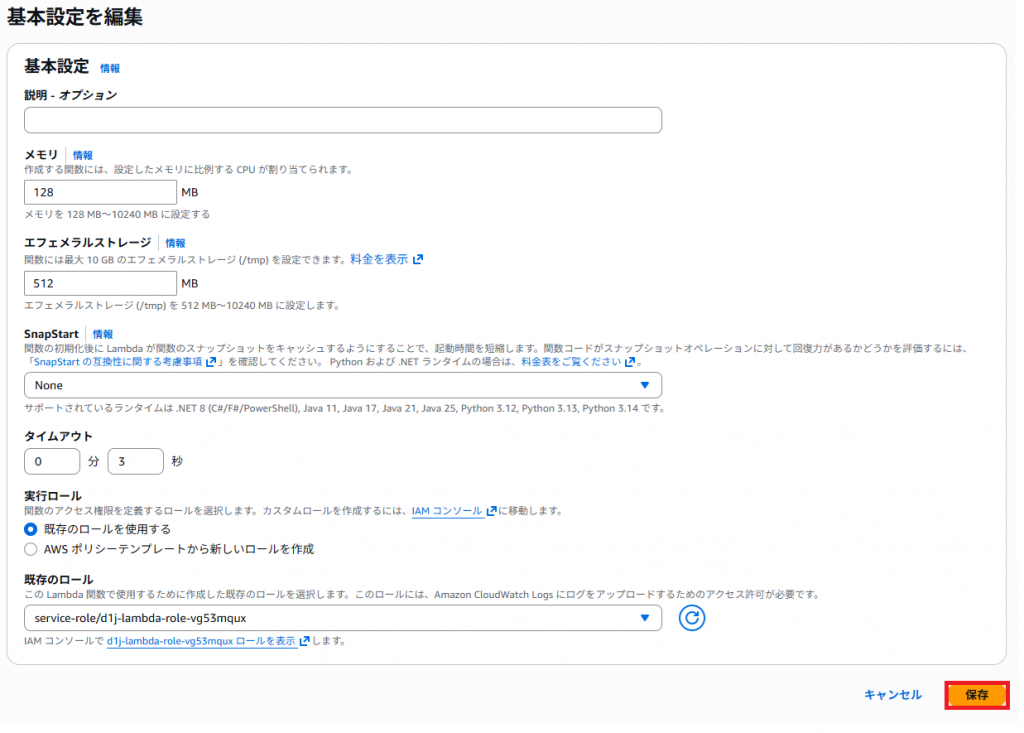This screenshot has width=1024, height=733.
Task: Click external link icon after 料金表をご覧ください
Action: pos(630,362)
